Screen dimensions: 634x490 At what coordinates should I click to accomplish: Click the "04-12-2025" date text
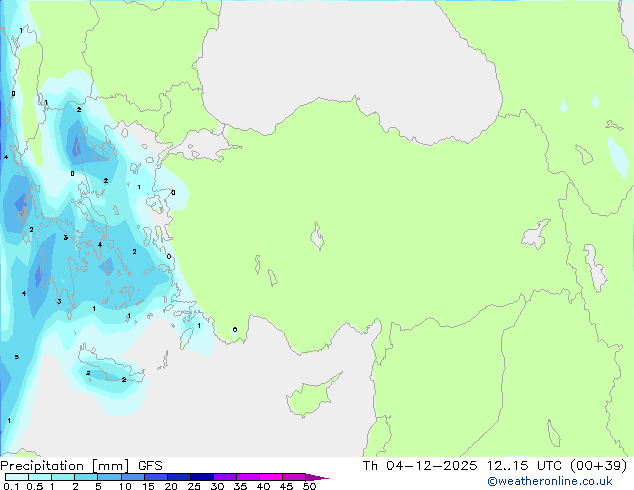coord(431,466)
